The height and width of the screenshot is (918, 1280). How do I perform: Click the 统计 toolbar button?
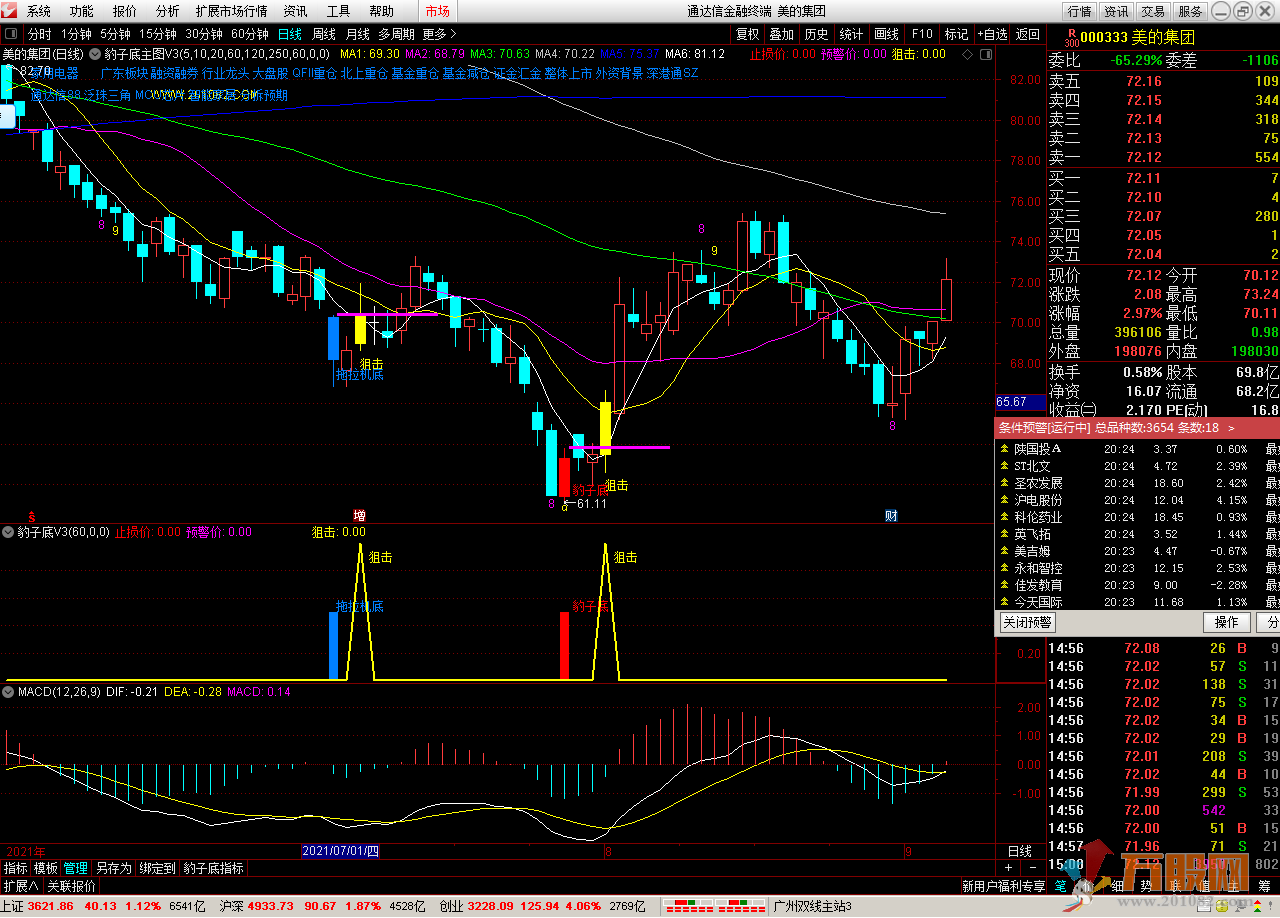(851, 34)
